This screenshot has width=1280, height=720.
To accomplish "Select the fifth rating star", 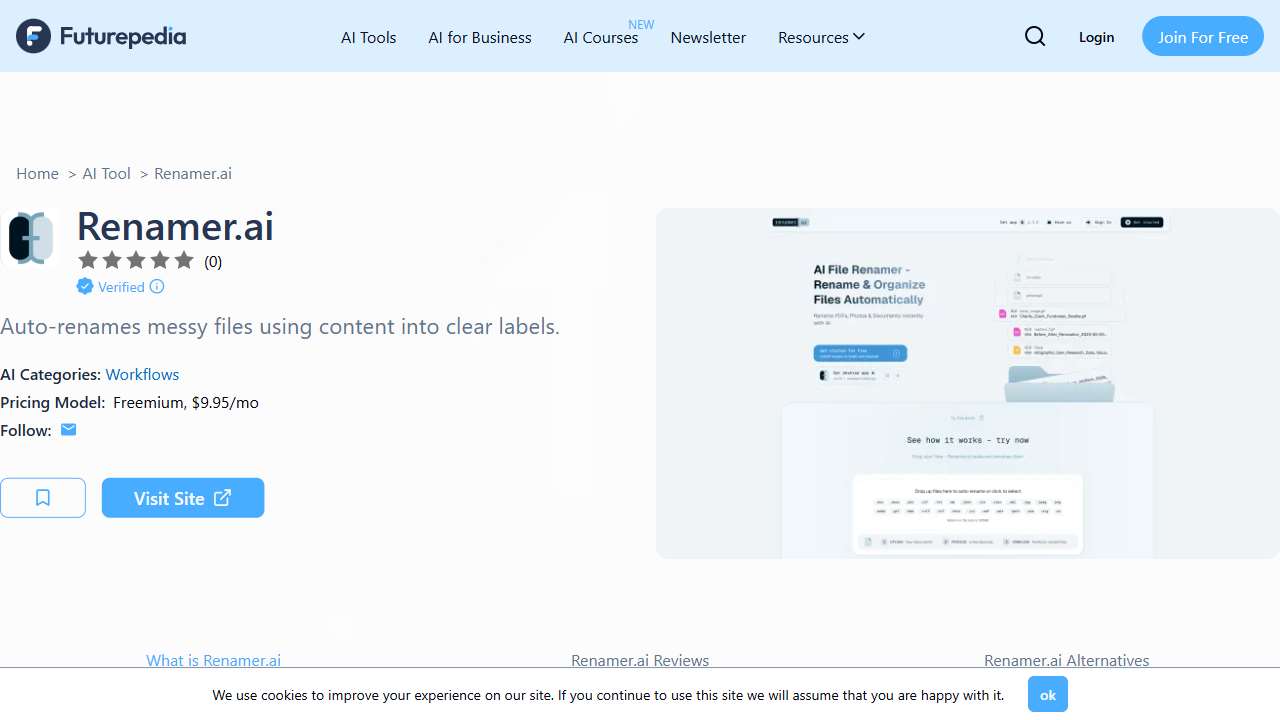I will [183, 260].
